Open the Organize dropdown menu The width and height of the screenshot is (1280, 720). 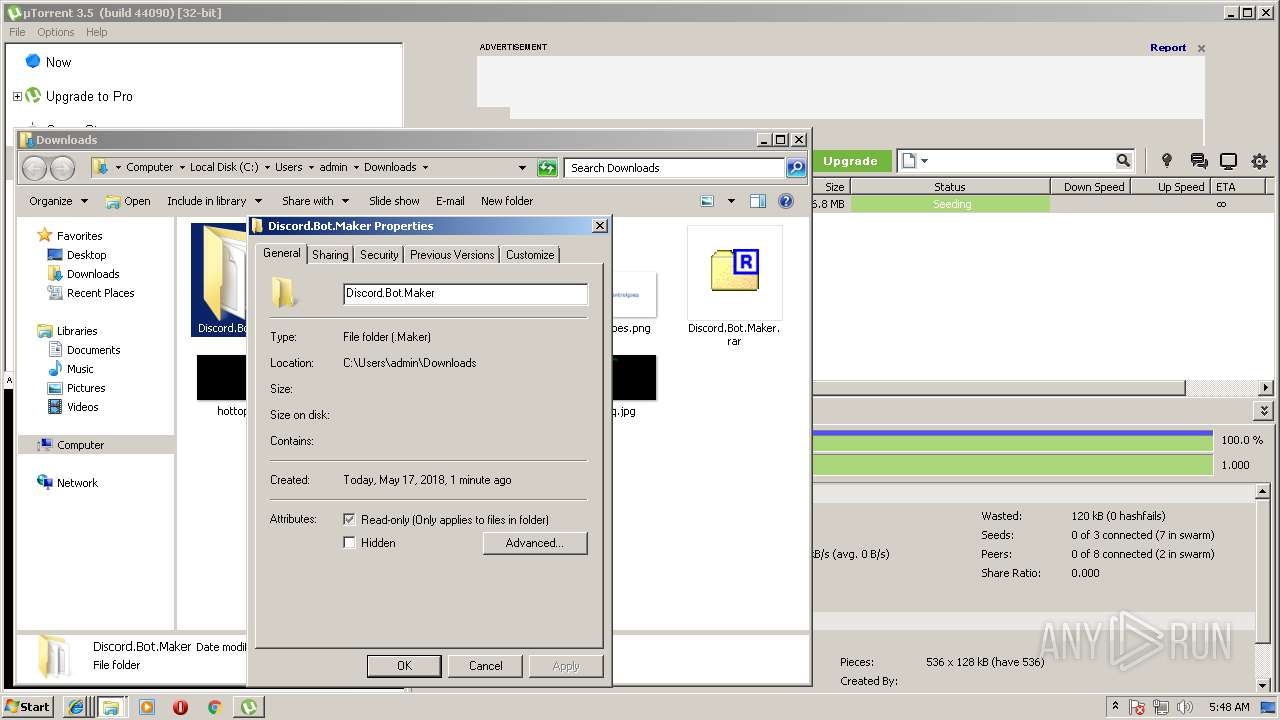(58, 201)
